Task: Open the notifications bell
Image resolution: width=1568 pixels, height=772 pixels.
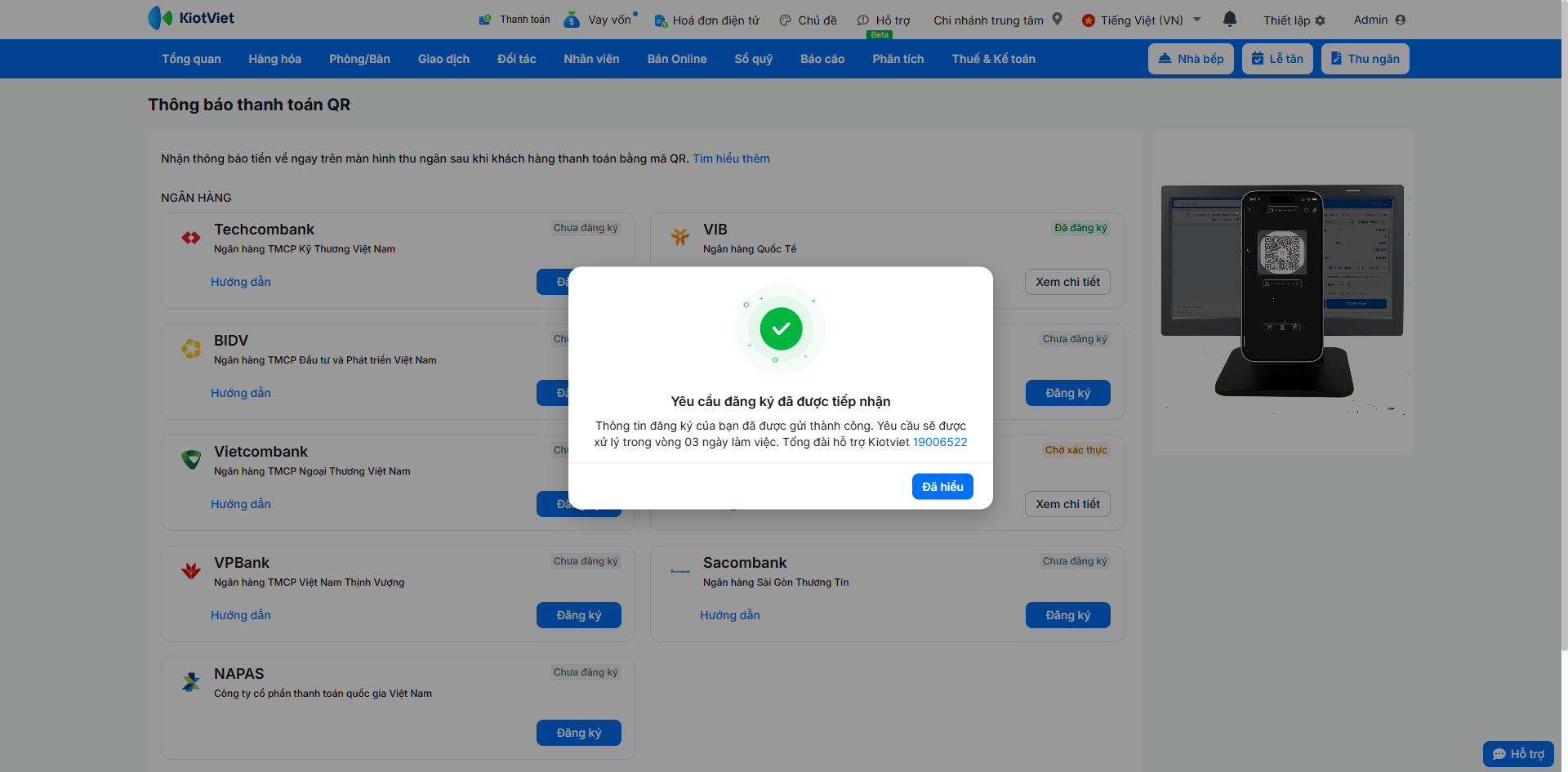Action: click(x=1230, y=19)
